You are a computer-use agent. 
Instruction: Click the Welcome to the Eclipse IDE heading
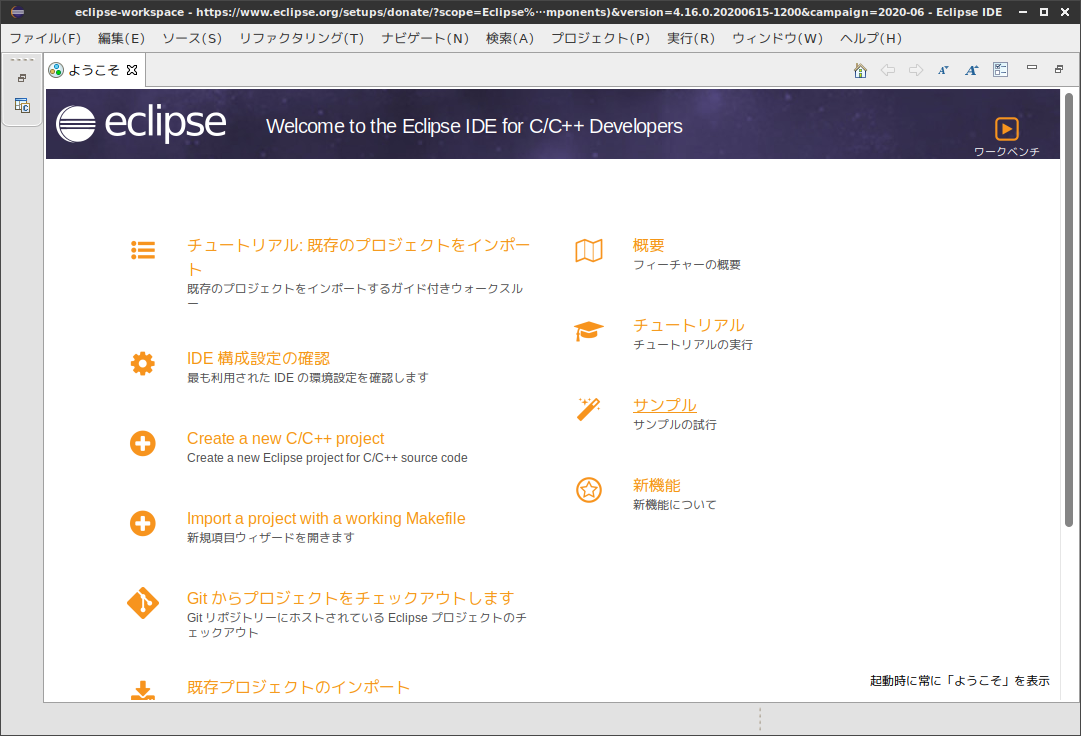coord(474,126)
